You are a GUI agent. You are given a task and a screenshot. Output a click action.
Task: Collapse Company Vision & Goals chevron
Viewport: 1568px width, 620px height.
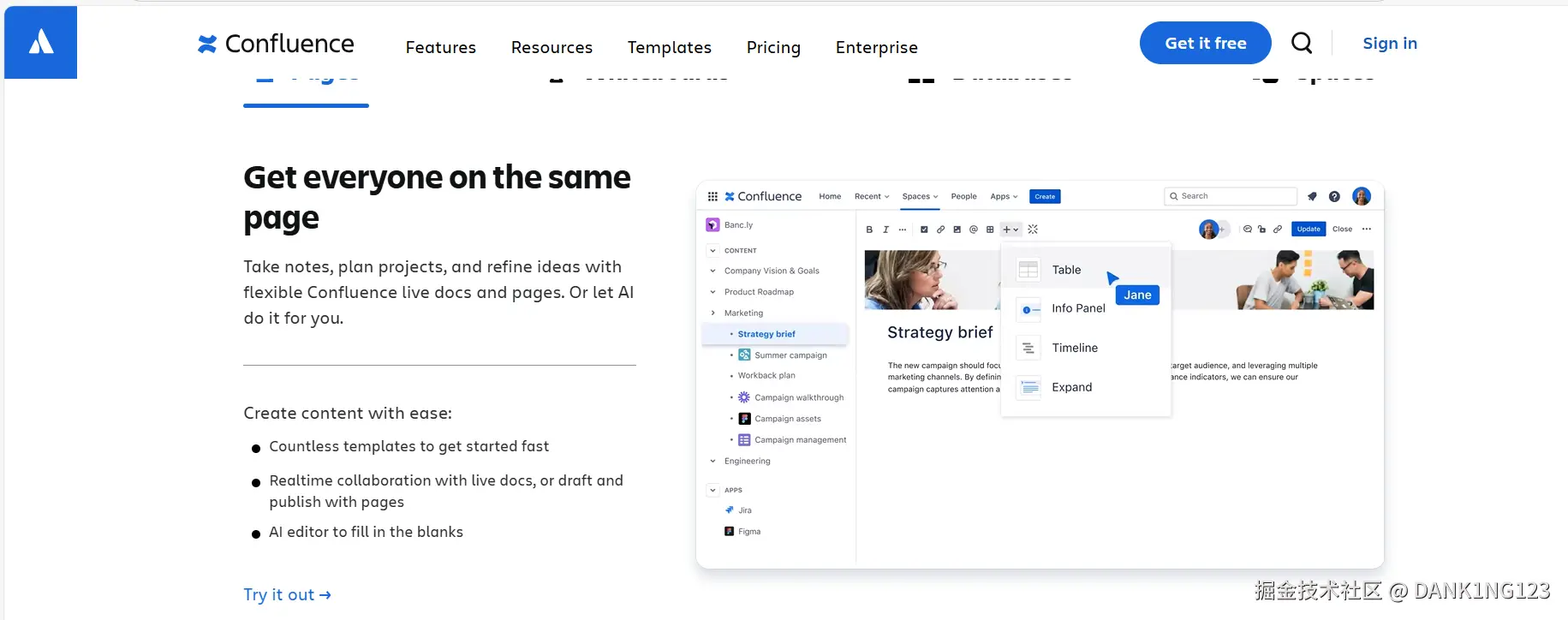[712, 271]
